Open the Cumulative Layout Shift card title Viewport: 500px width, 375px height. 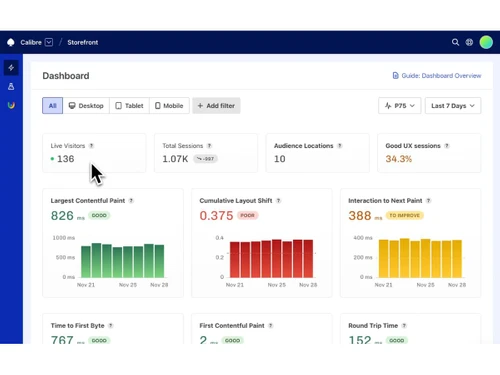236,201
